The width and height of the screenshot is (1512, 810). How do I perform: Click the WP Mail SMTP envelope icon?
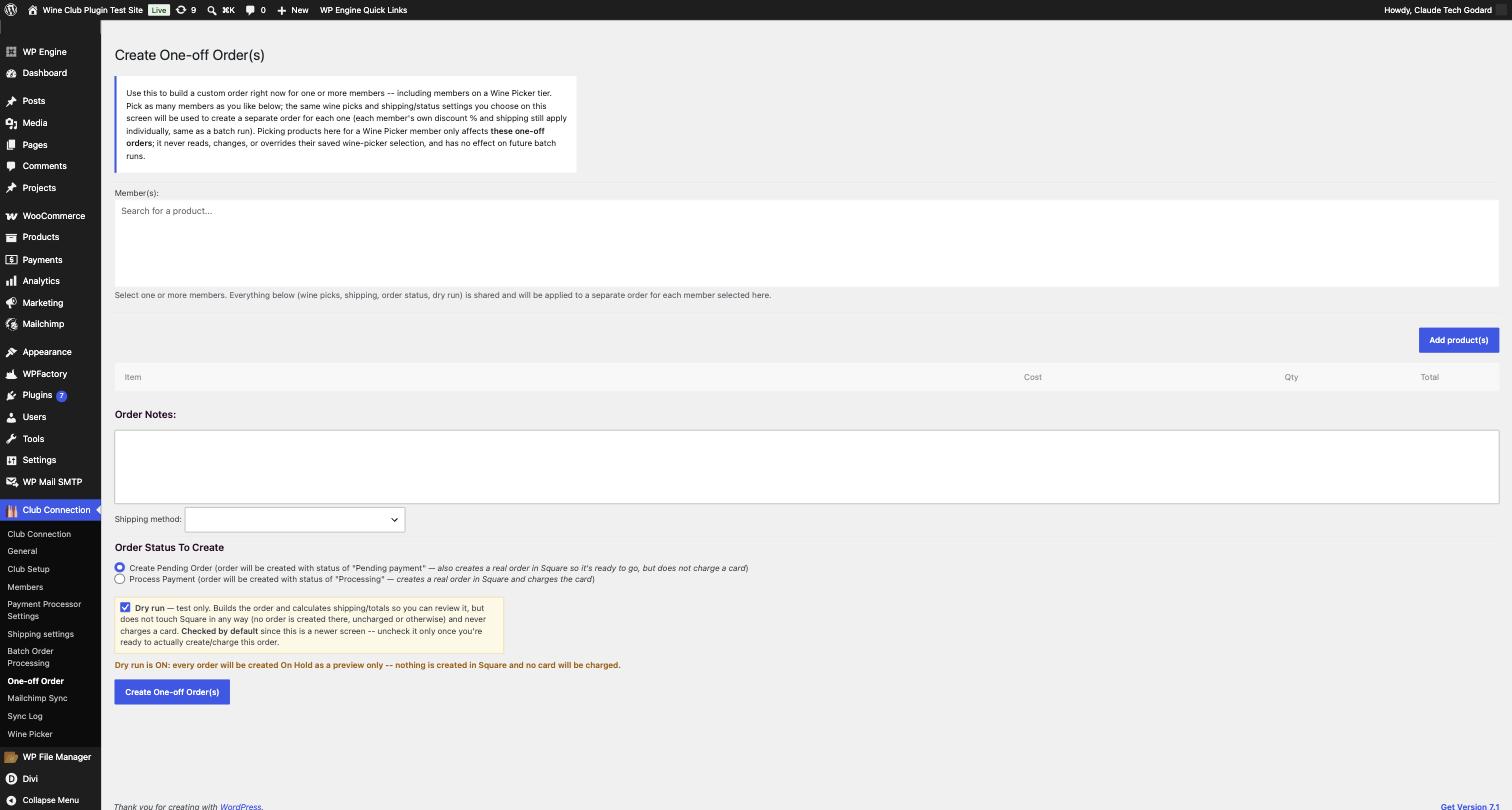(x=11, y=482)
